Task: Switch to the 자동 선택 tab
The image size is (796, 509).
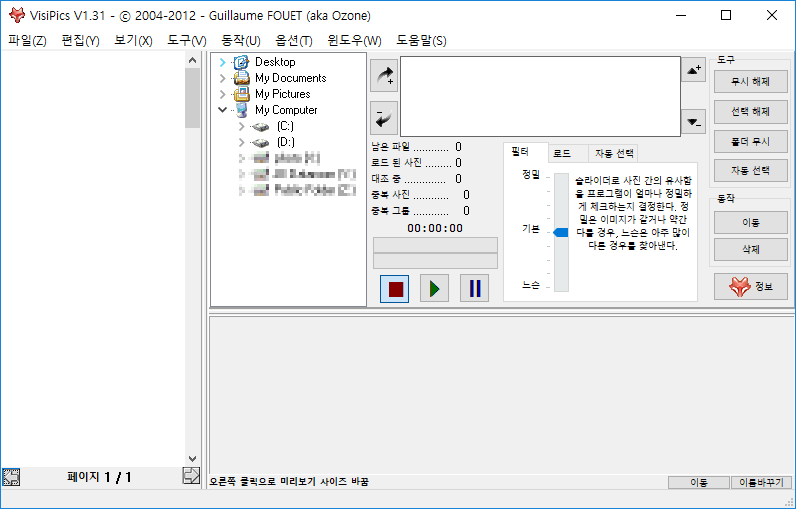Action: coord(614,153)
